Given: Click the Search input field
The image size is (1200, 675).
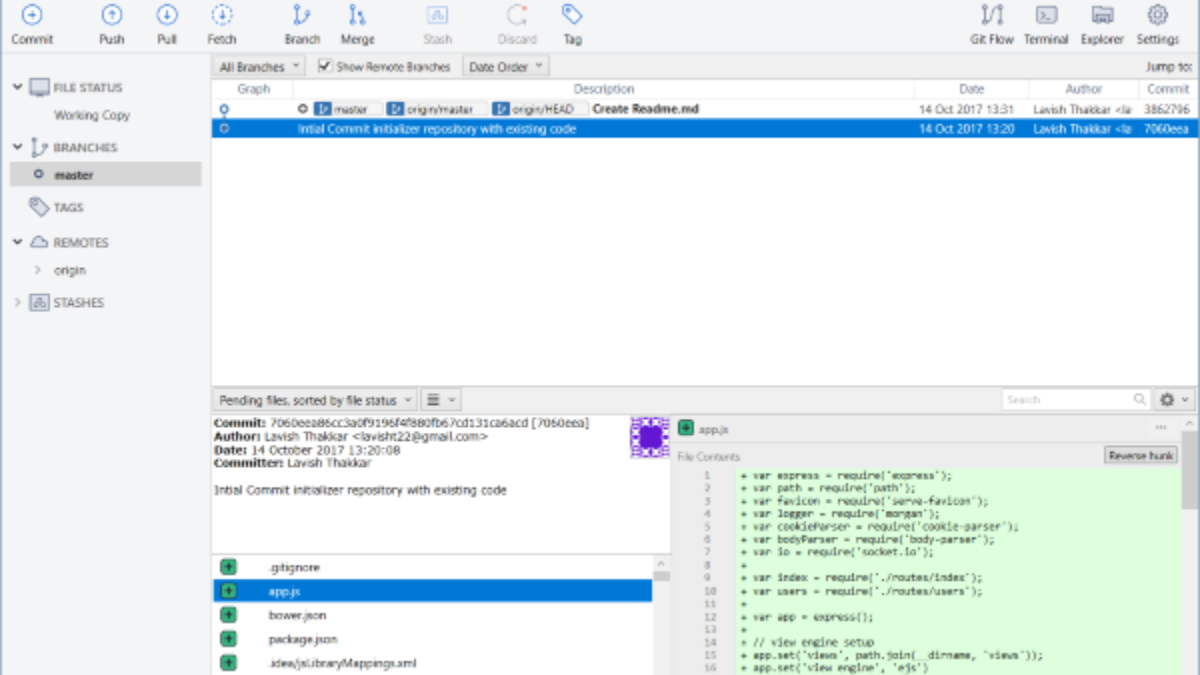Looking at the screenshot, I should tap(1065, 399).
